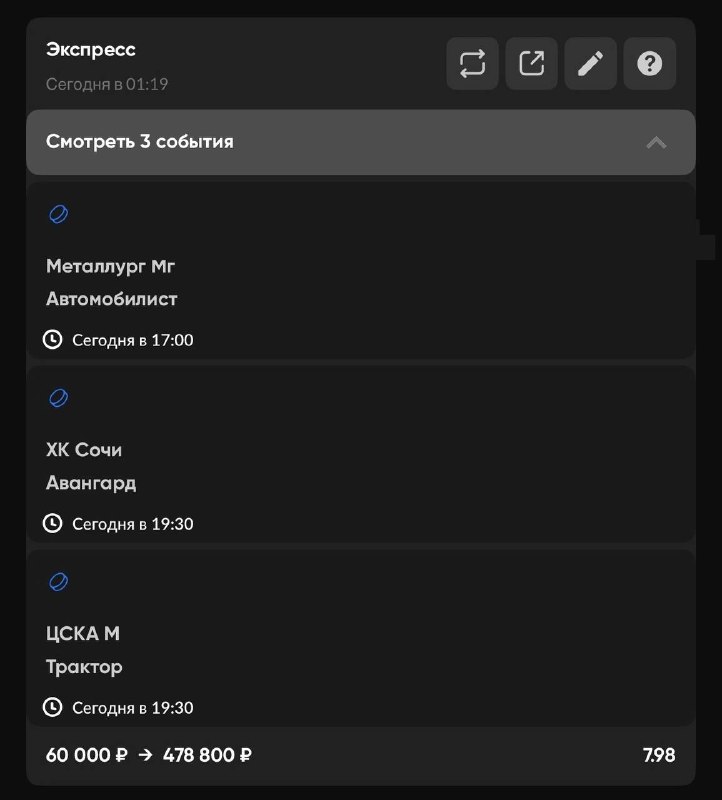Viewport: 722px width, 800px height.
Task: Click hockey puck icon above Металлург Мг
Action: click(x=59, y=215)
